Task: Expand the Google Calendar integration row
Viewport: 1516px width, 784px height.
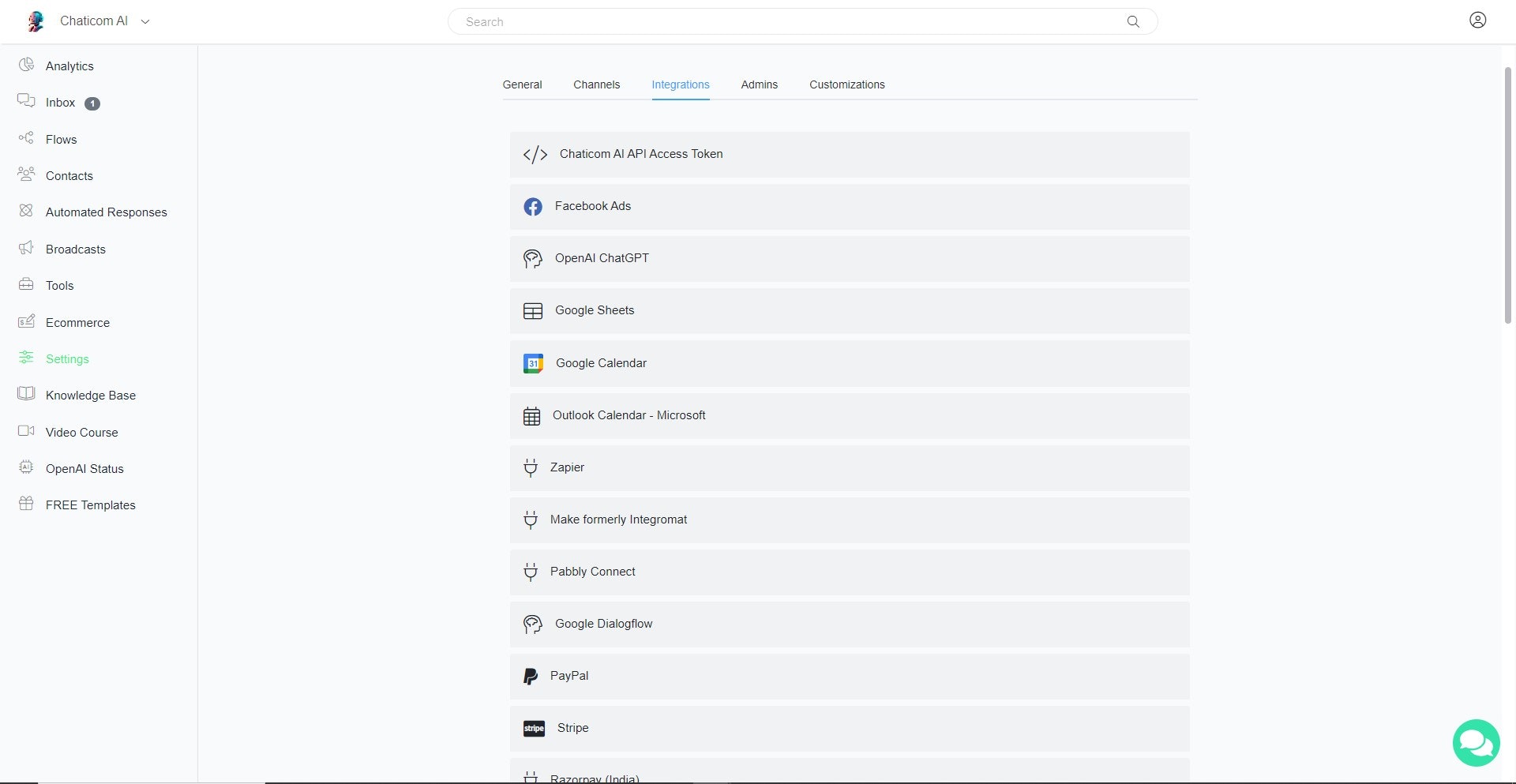Action: 850,363
